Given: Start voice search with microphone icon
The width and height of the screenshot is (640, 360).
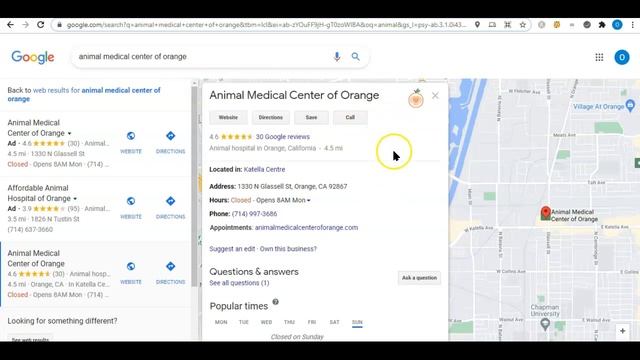Looking at the screenshot, I should (337, 57).
